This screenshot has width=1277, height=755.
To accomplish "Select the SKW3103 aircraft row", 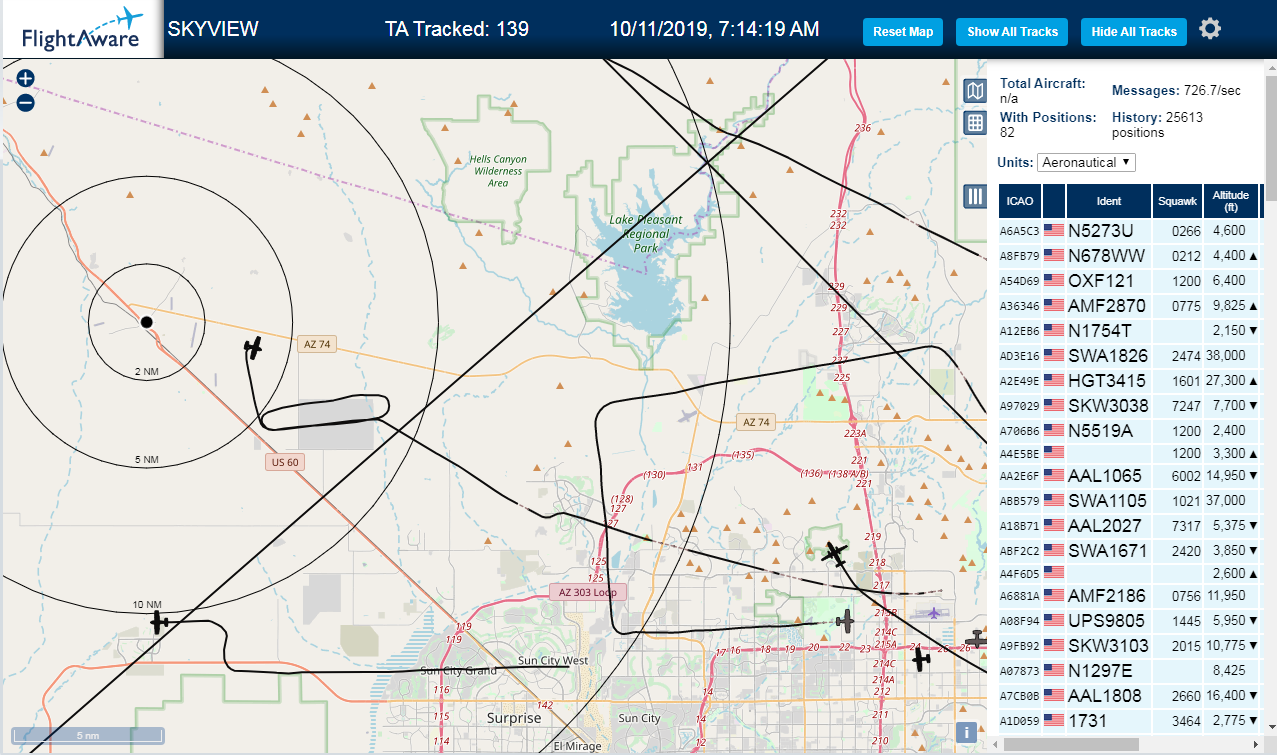I will pos(1130,645).
